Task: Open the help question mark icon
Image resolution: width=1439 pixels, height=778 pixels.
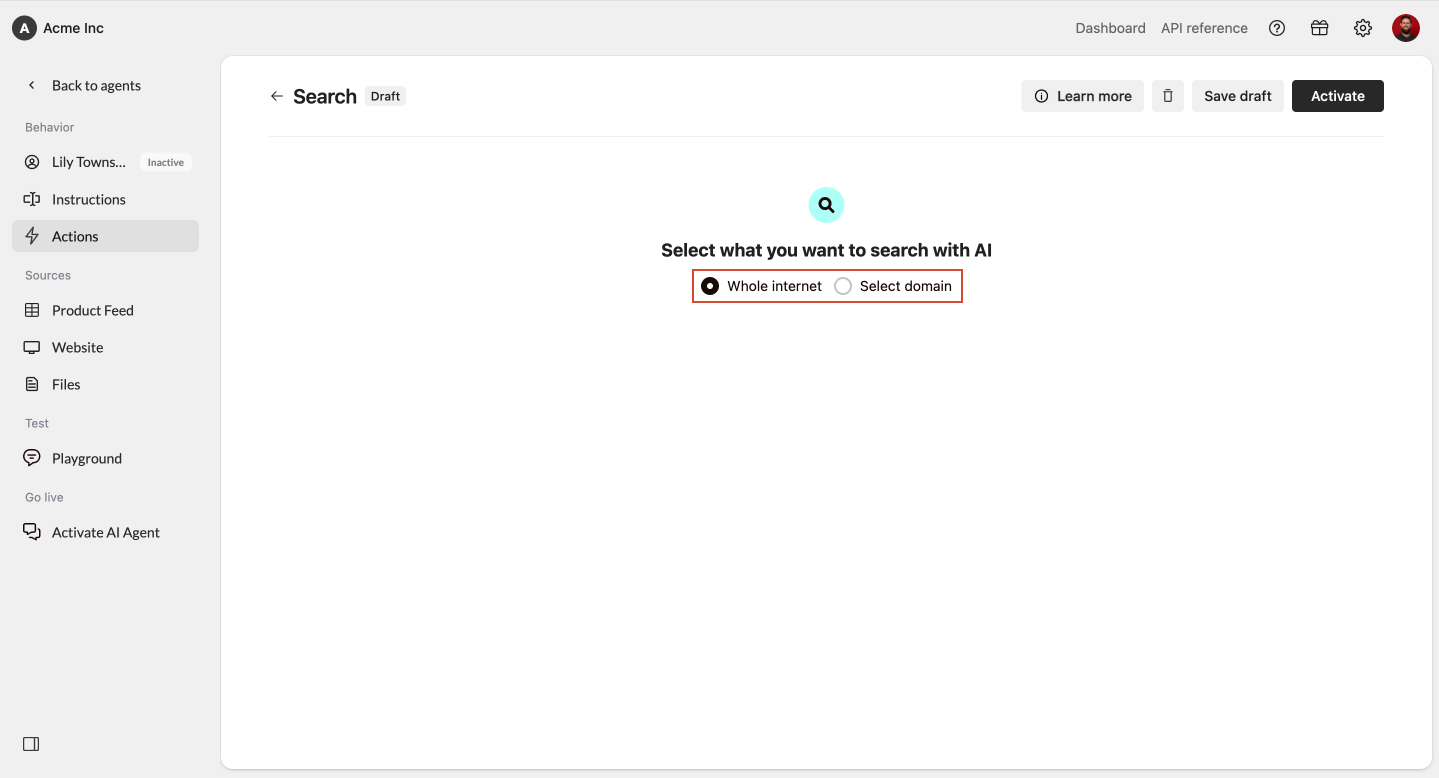Action: (x=1277, y=28)
